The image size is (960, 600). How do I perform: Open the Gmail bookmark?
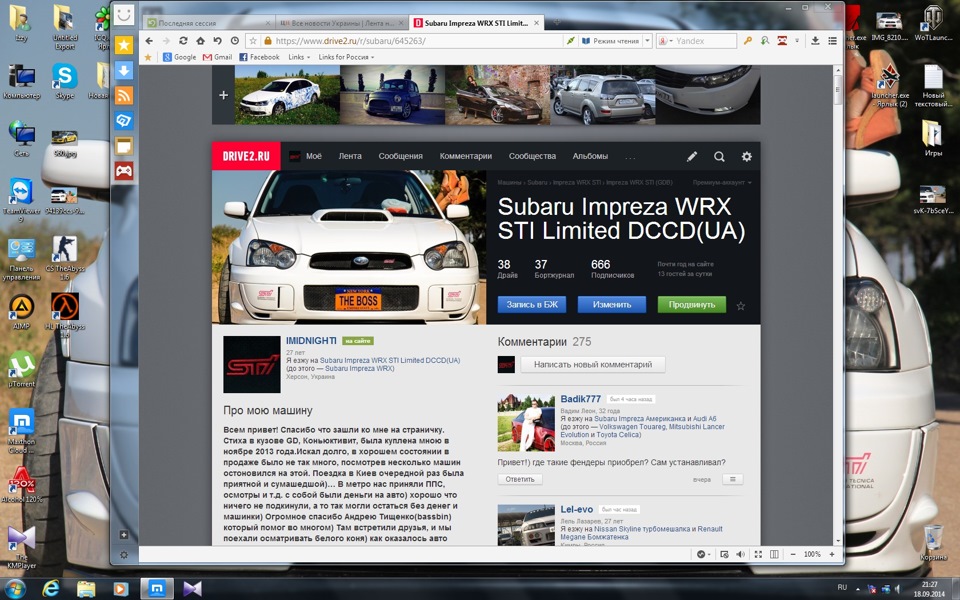tap(217, 57)
